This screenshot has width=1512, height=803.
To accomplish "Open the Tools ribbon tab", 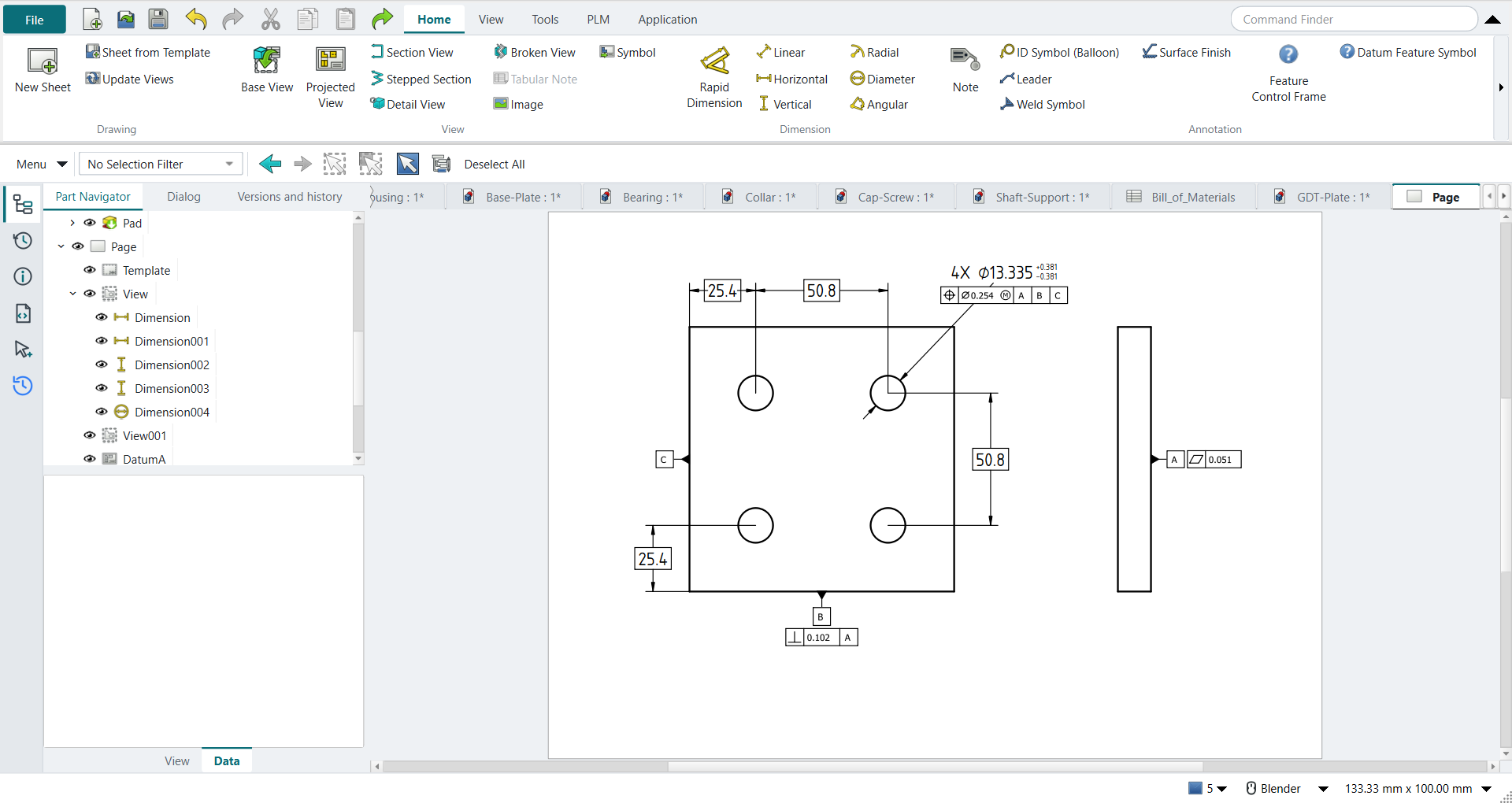I will [x=545, y=20].
